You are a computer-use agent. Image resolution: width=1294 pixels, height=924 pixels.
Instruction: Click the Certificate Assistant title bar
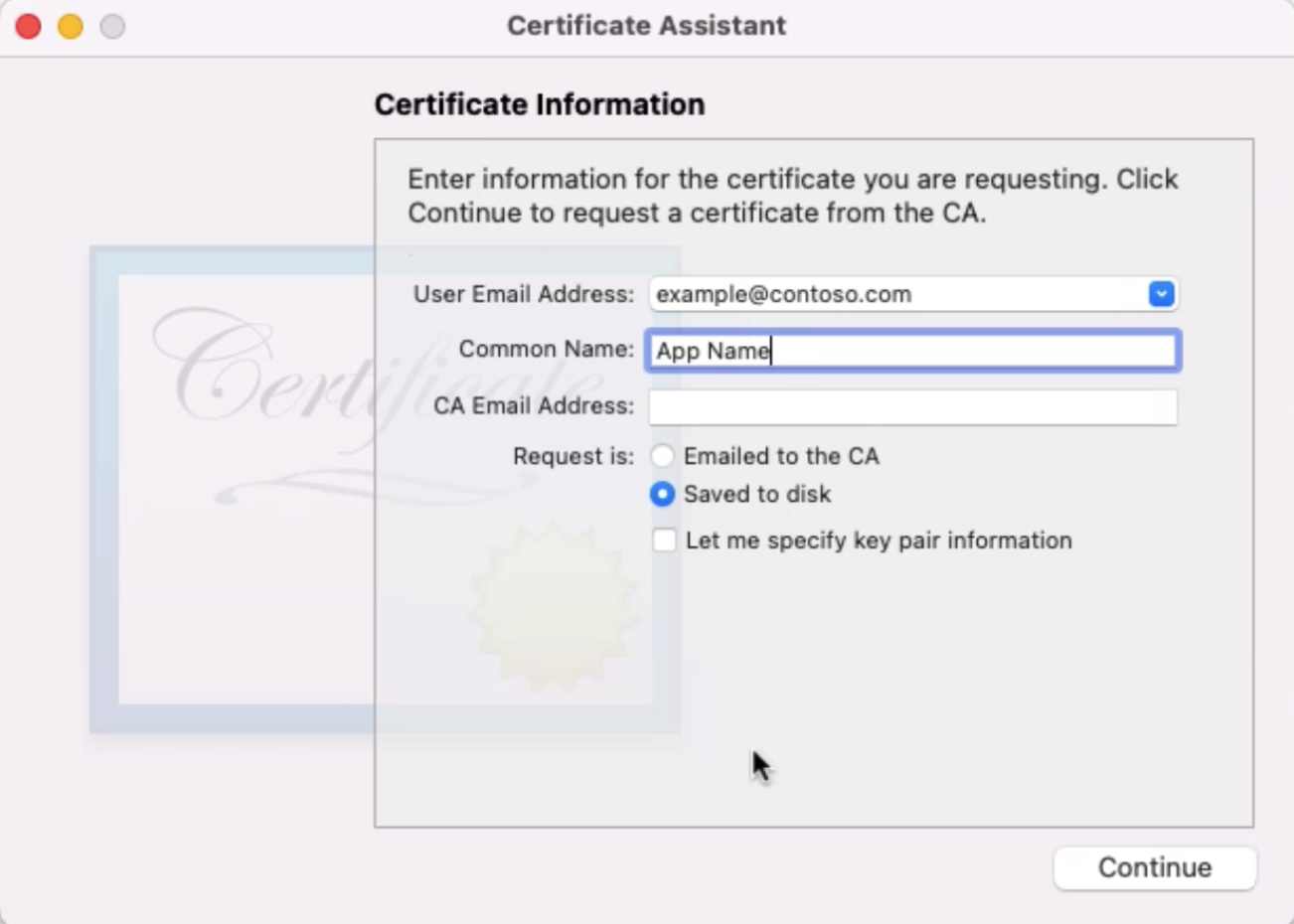click(x=646, y=26)
